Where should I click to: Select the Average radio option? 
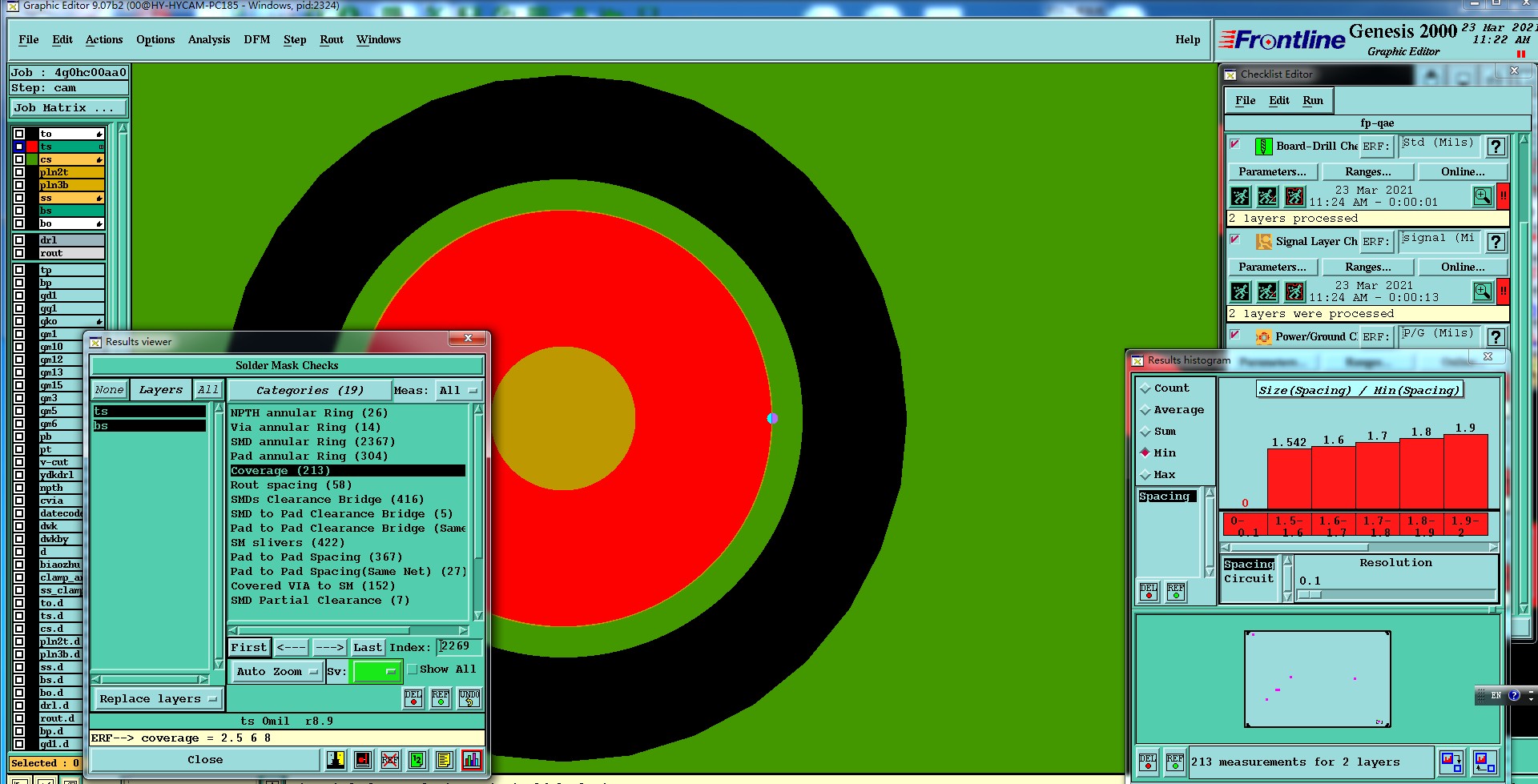(1145, 410)
